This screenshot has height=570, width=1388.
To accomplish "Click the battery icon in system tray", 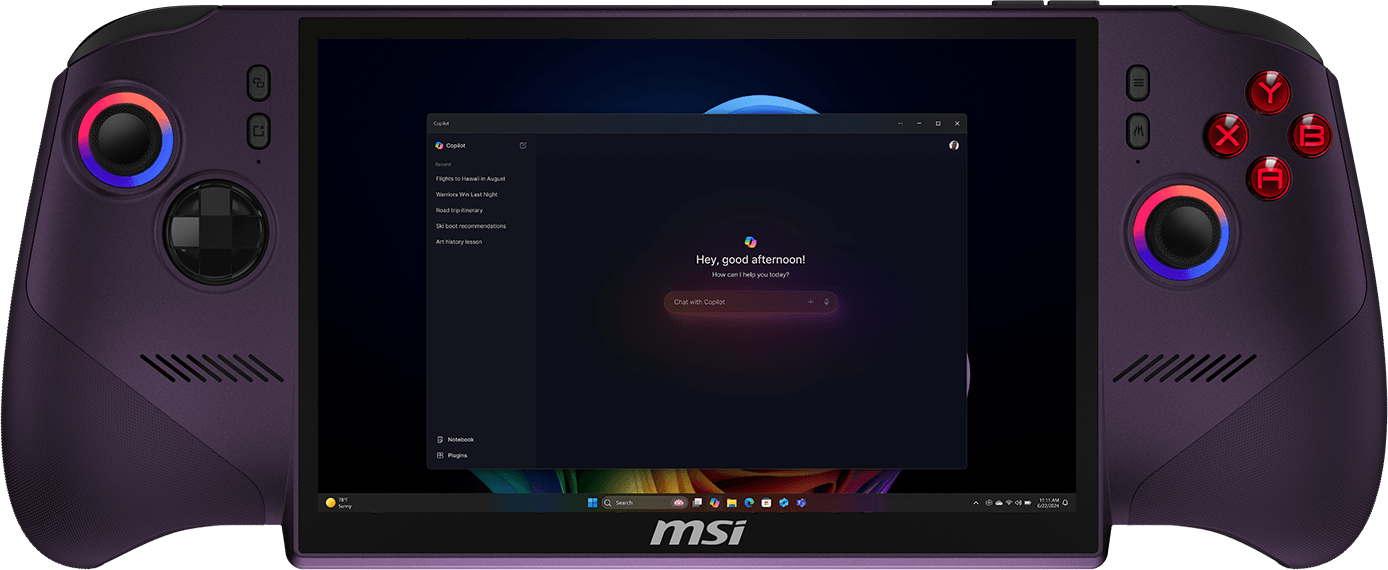I will click(1028, 503).
